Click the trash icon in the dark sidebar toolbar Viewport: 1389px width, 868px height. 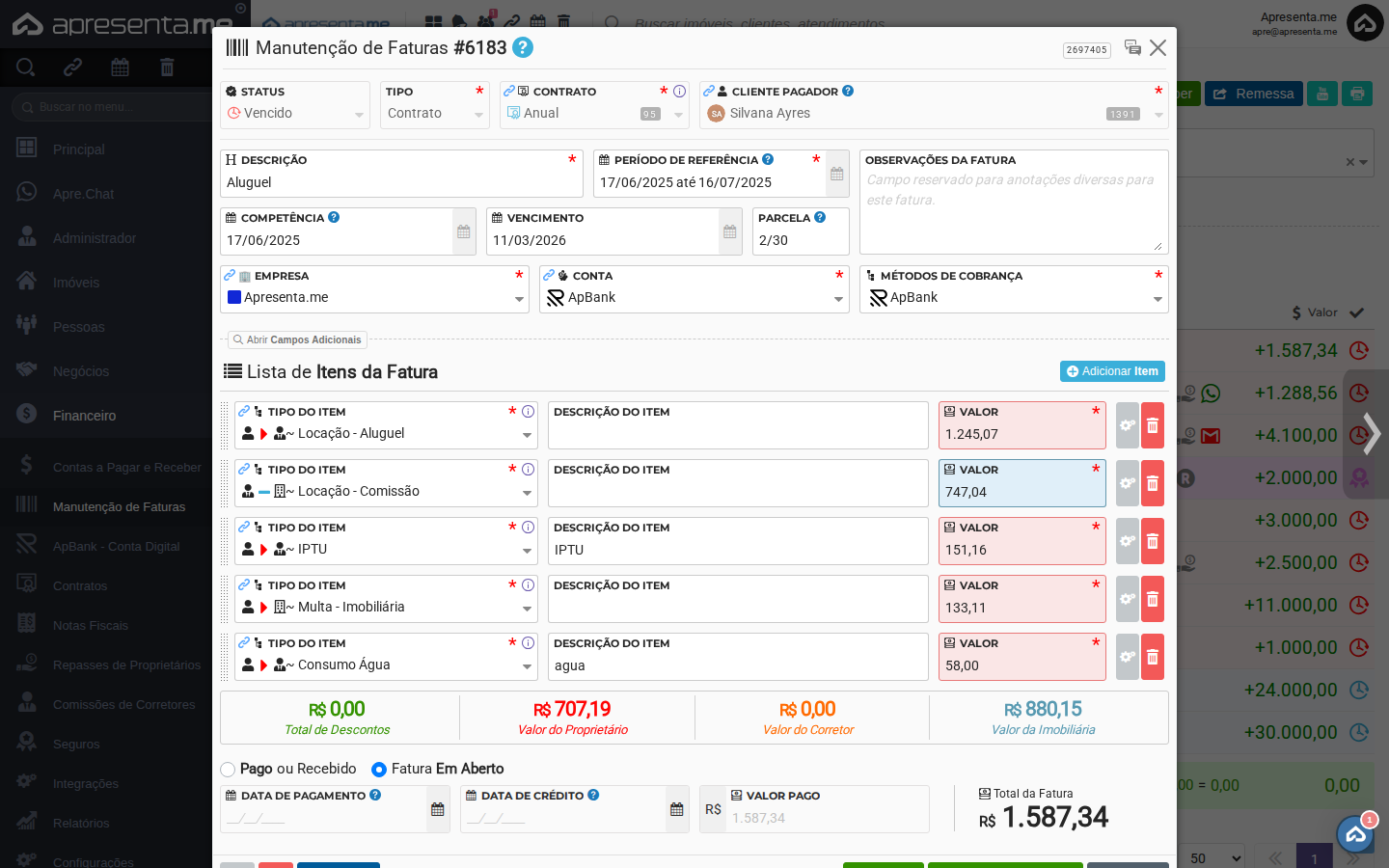[166, 67]
